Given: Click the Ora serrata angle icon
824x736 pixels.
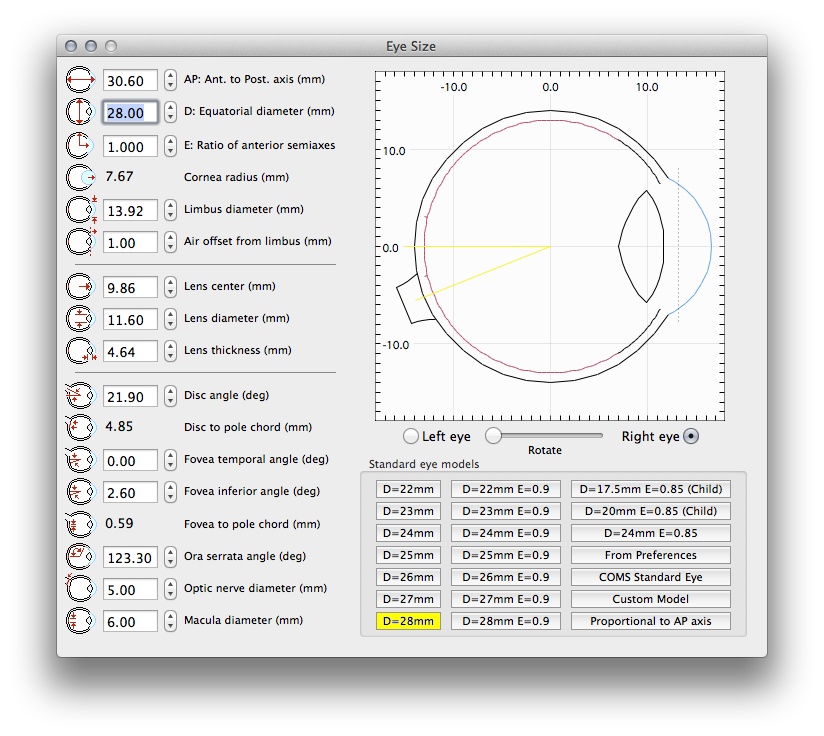Looking at the screenshot, I should 78,557.
